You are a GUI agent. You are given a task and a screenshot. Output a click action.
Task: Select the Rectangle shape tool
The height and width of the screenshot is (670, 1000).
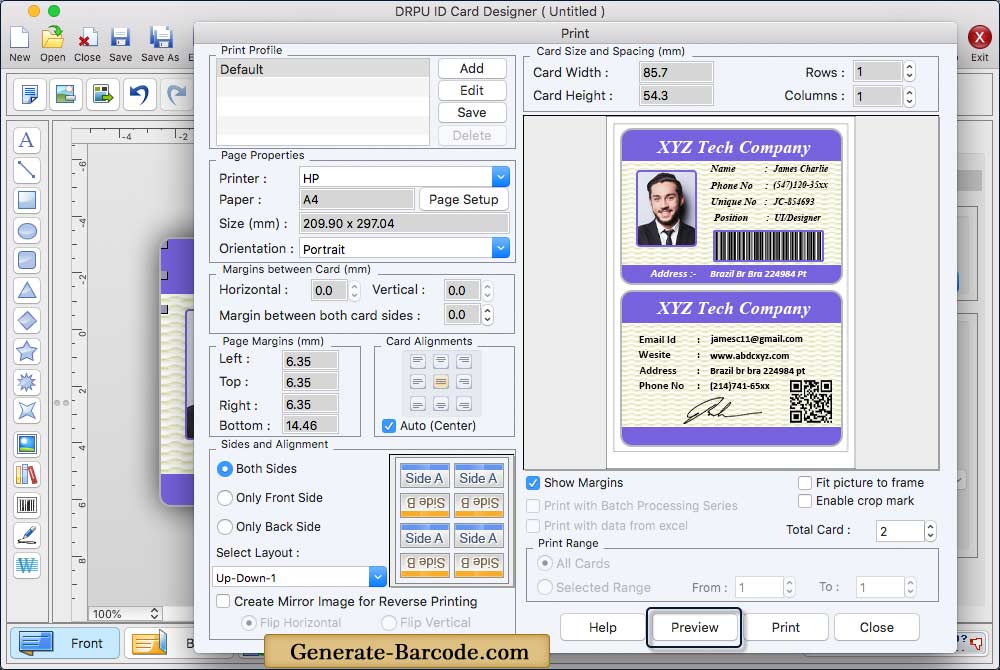point(27,200)
